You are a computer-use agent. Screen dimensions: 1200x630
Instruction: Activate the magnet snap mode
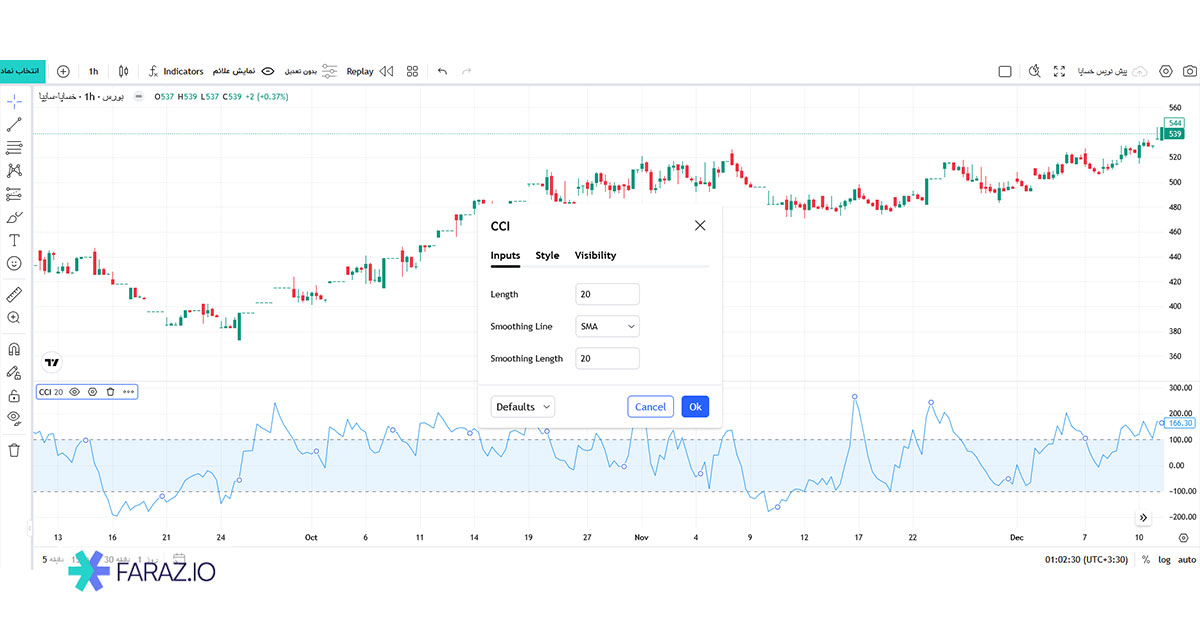[14, 349]
